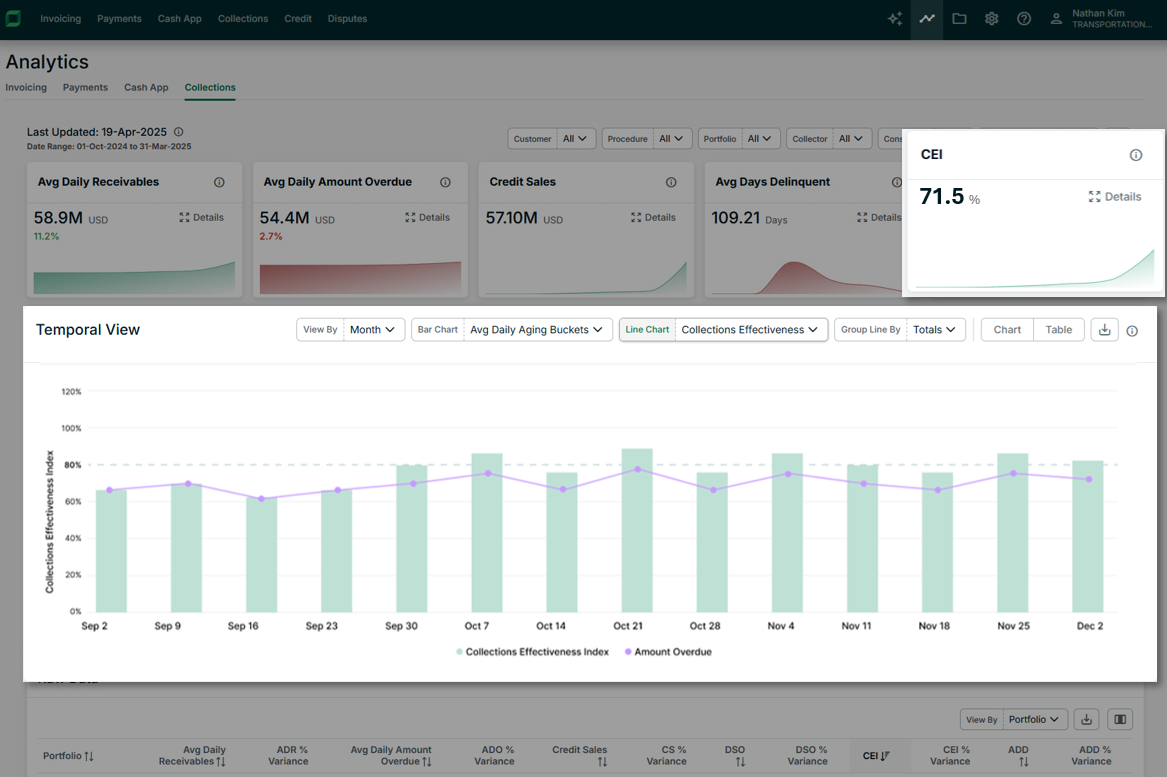
Task: Open the Disputes menu in top navigation
Action: click(x=347, y=18)
